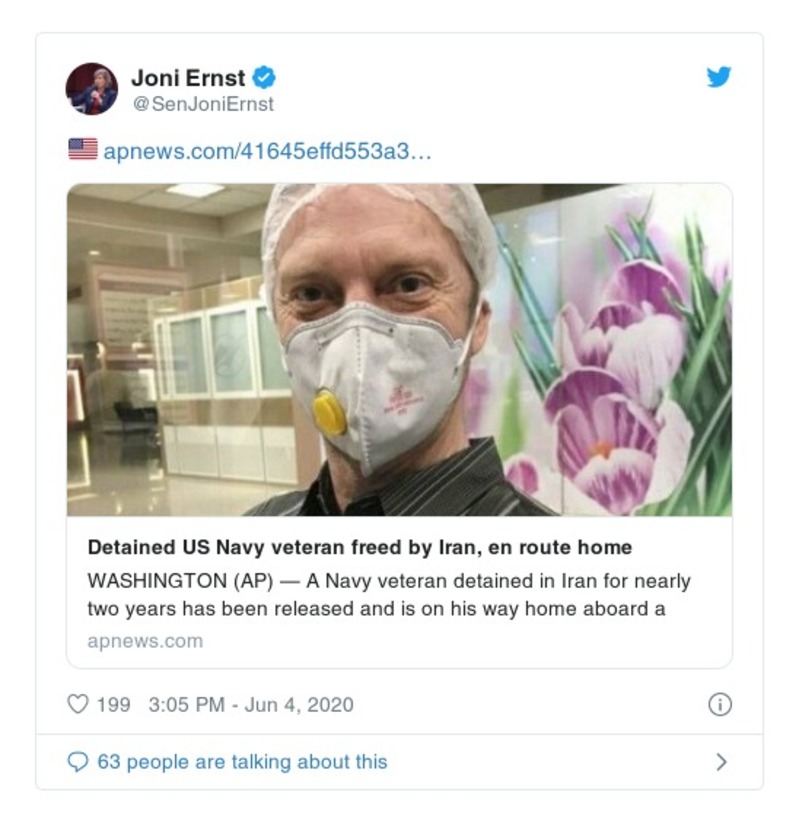
Task: Open '63 people are talking about this'
Action: [x=242, y=762]
